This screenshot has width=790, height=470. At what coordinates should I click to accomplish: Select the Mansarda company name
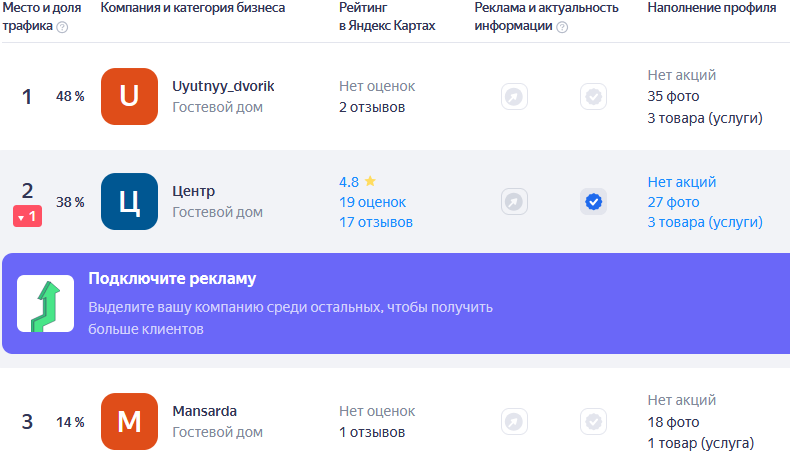pyautogui.click(x=205, y=411)
